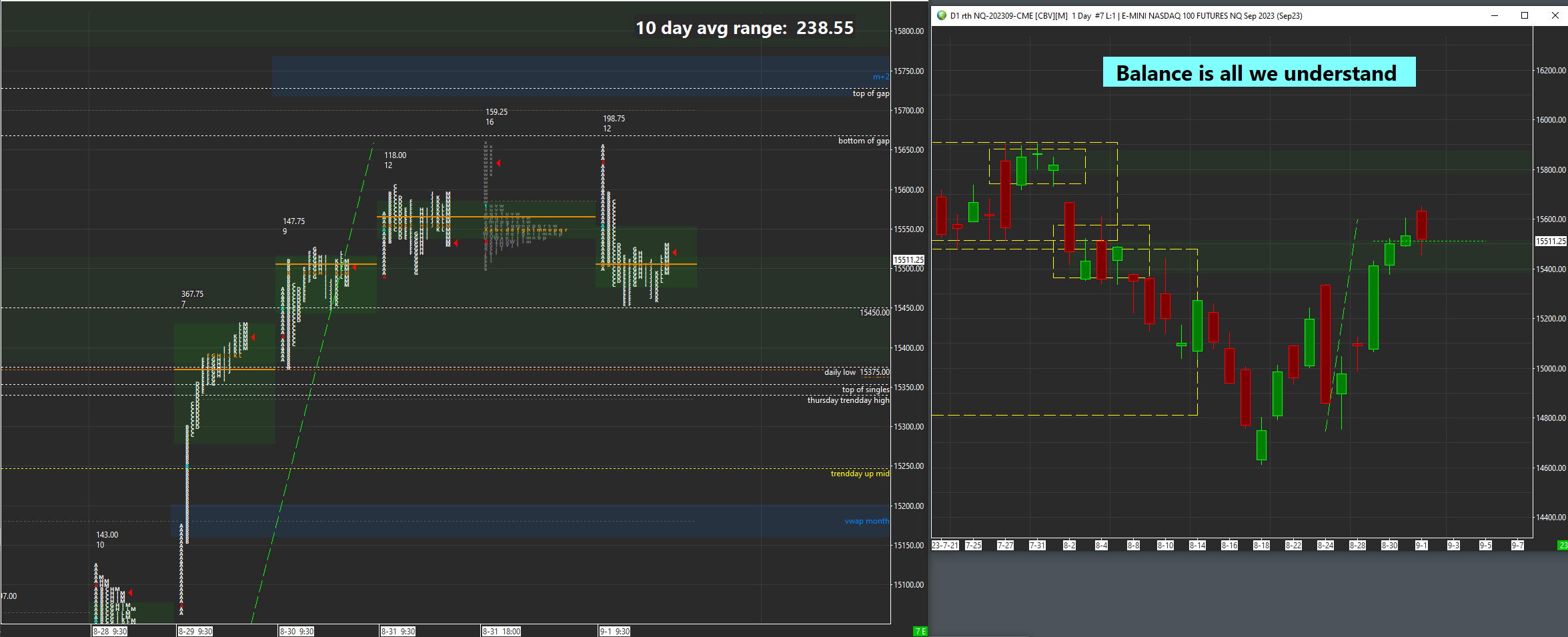This screenshot has width=1568, height=637.
Task: Click the 15100.00 price on profile chart scale
Action: point(909,585)
